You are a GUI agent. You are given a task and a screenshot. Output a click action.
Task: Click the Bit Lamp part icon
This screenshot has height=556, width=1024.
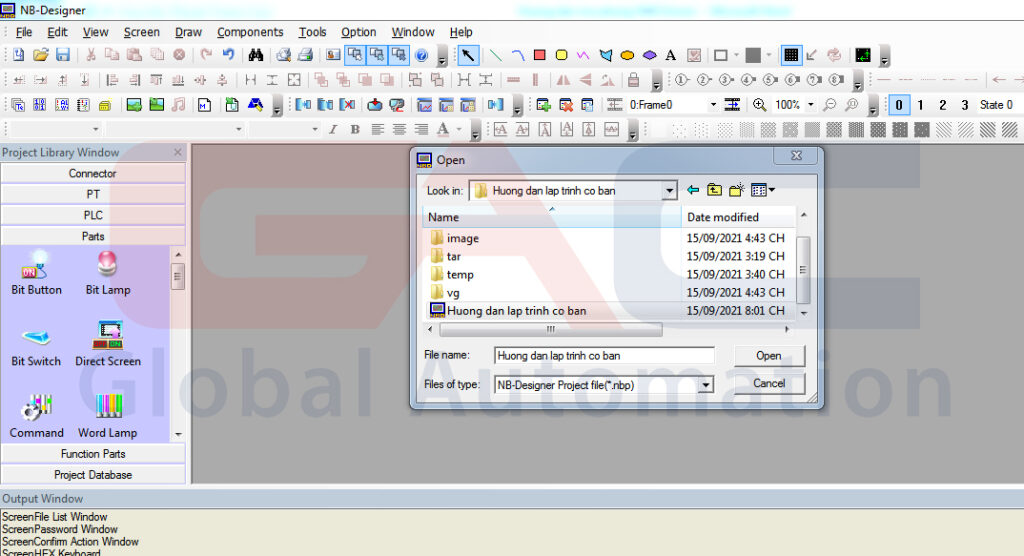click(107, 266)
